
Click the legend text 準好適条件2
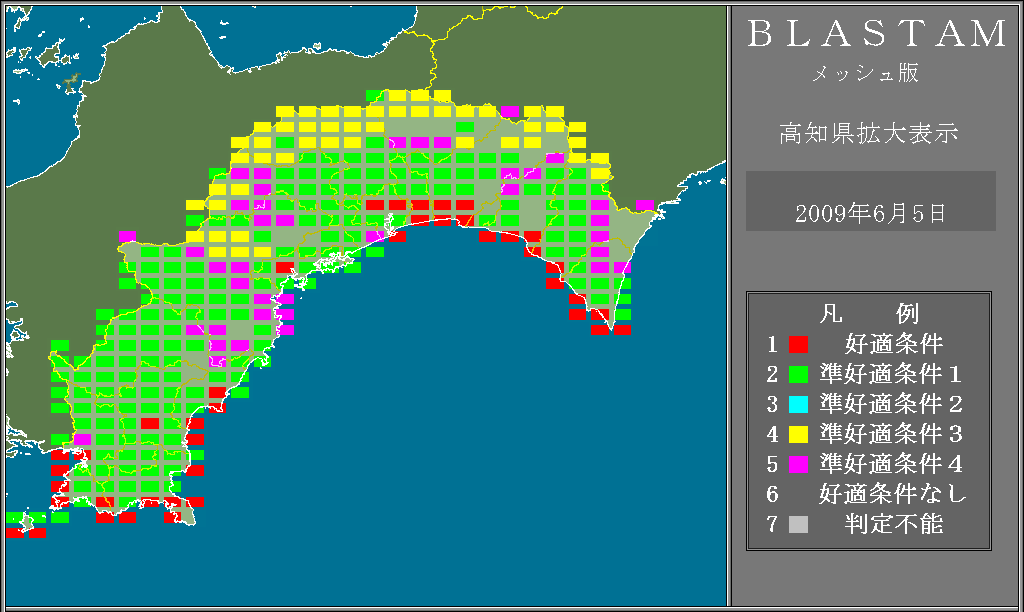[891, 404]
